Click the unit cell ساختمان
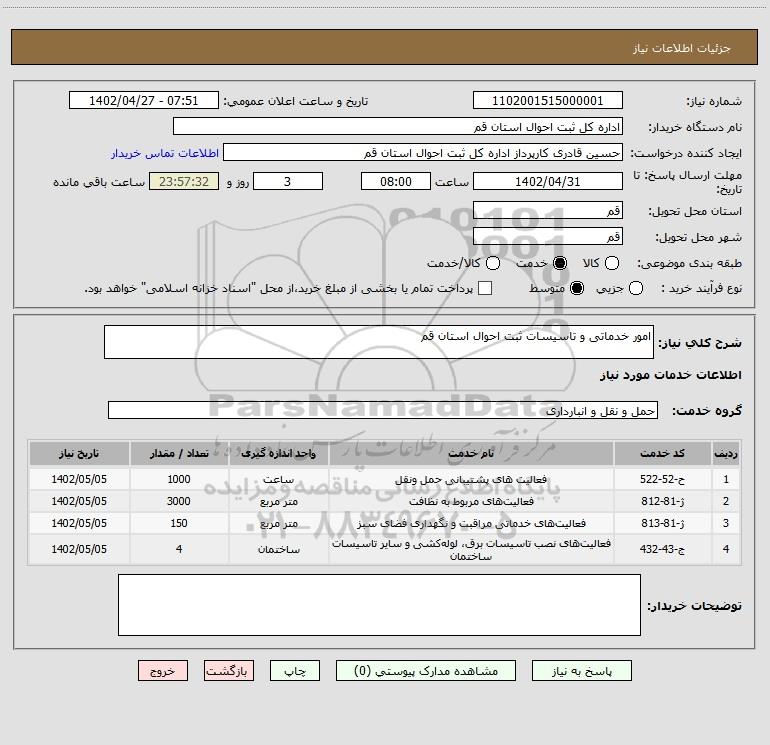This screenshot has width=770, height=745. pos(279,550)
